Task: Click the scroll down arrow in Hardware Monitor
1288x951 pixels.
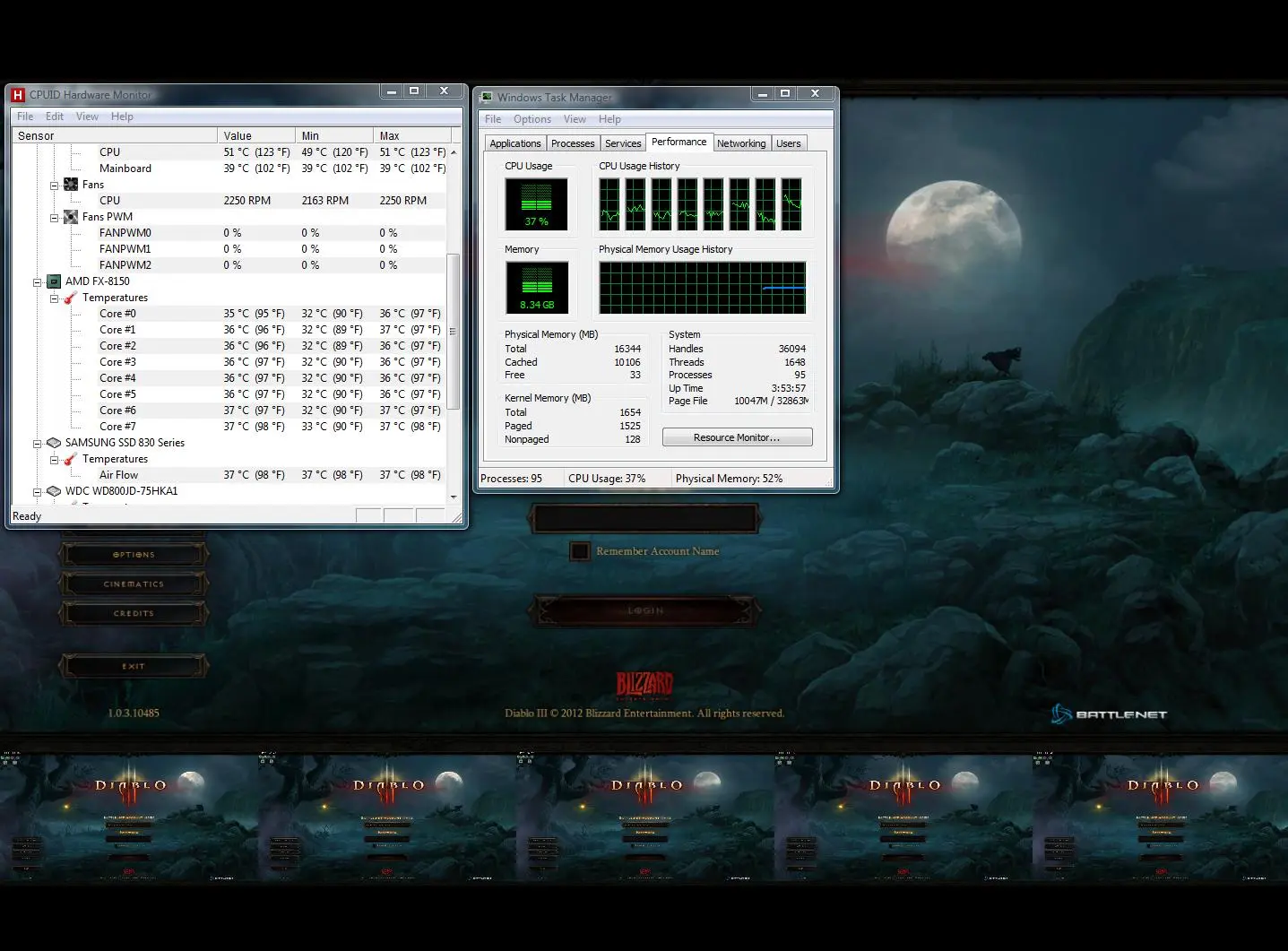Action: [x=453, y=497]
